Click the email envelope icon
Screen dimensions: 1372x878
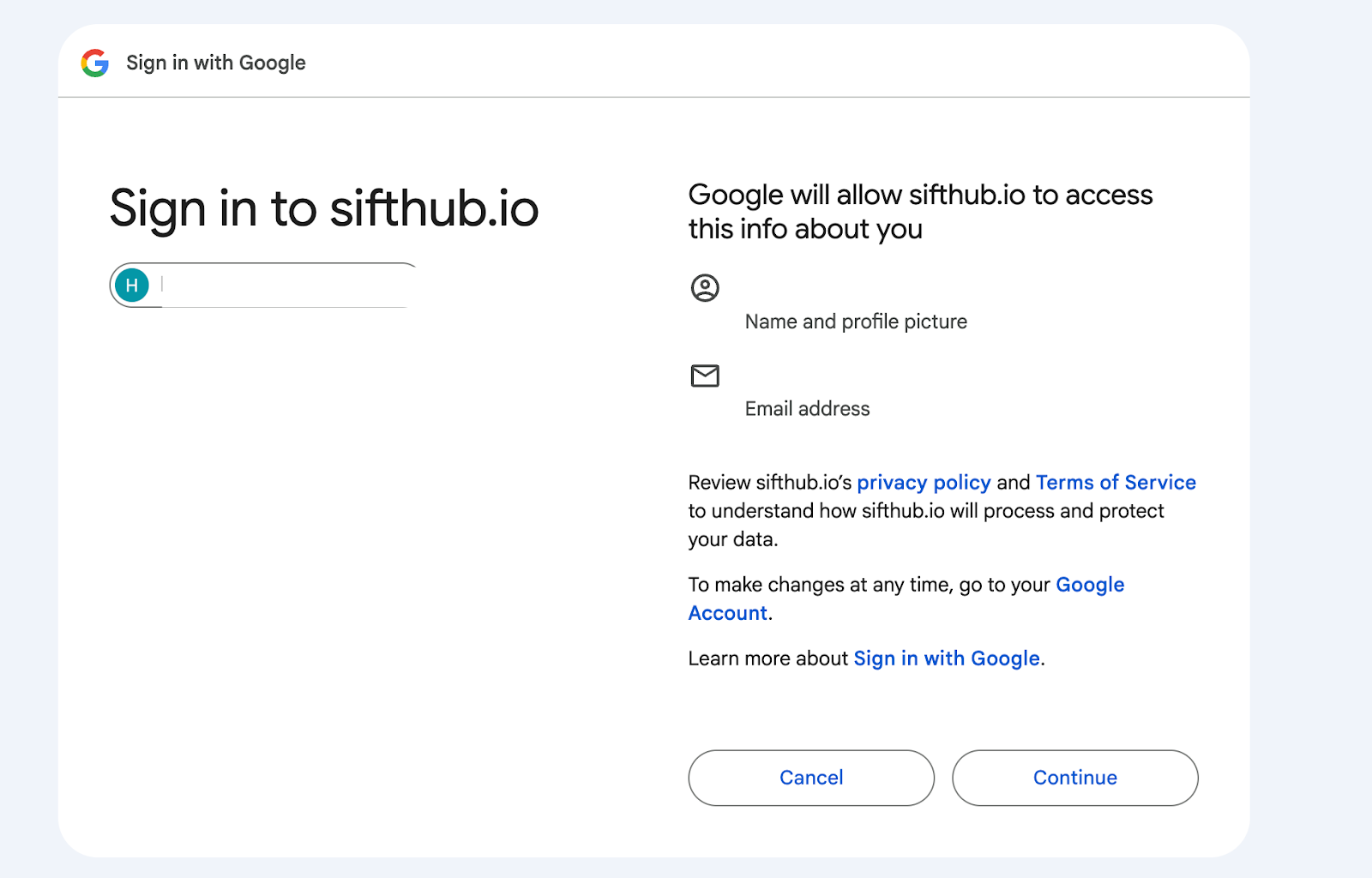click(x=705, y=376)
